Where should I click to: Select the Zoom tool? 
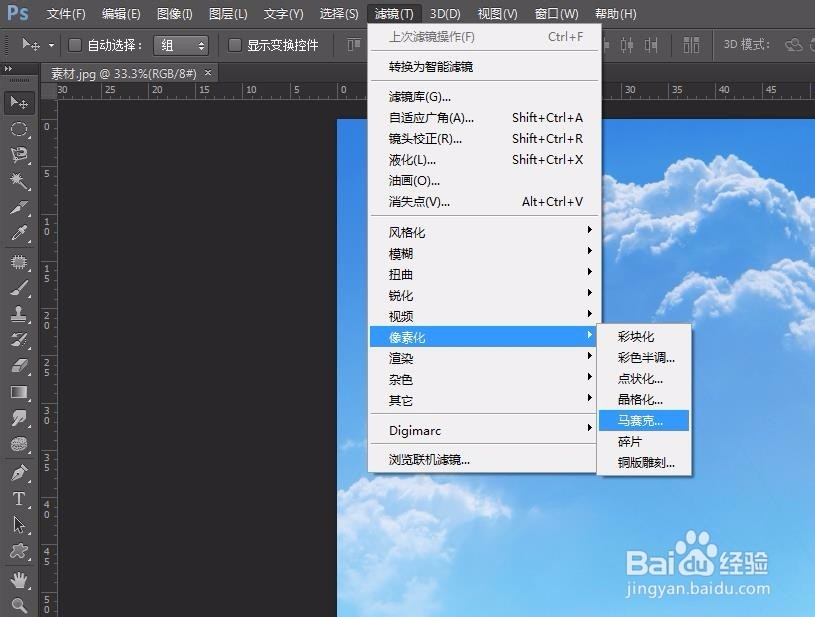click(19, 605)
